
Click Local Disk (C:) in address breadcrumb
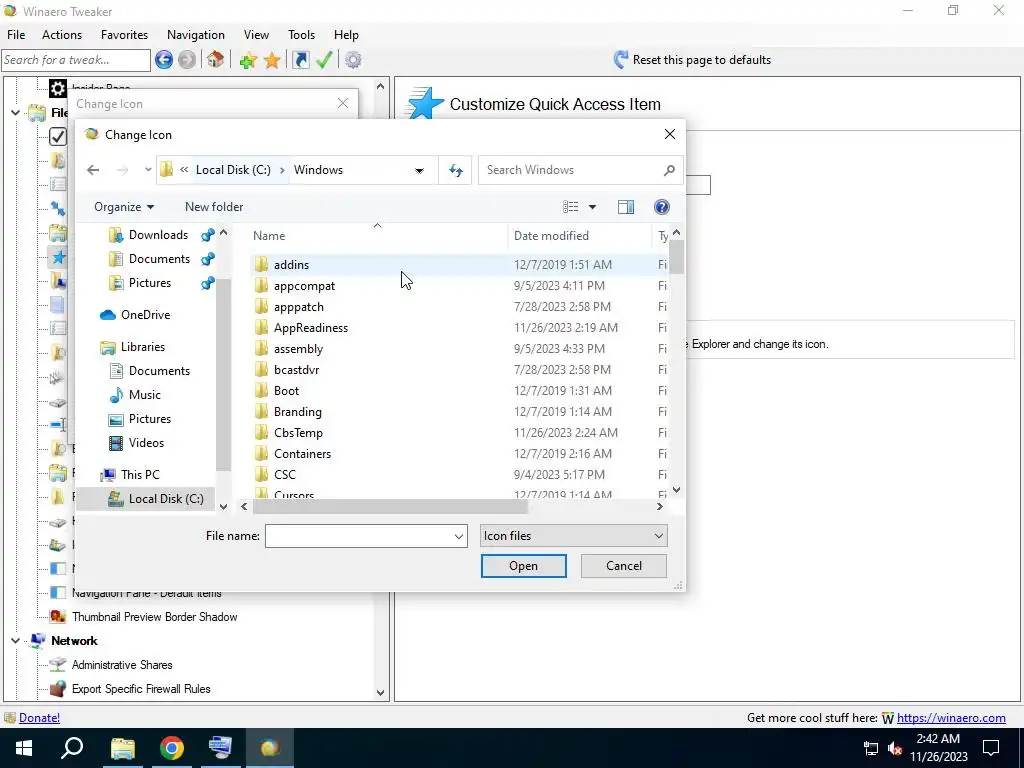click(233, 170)
